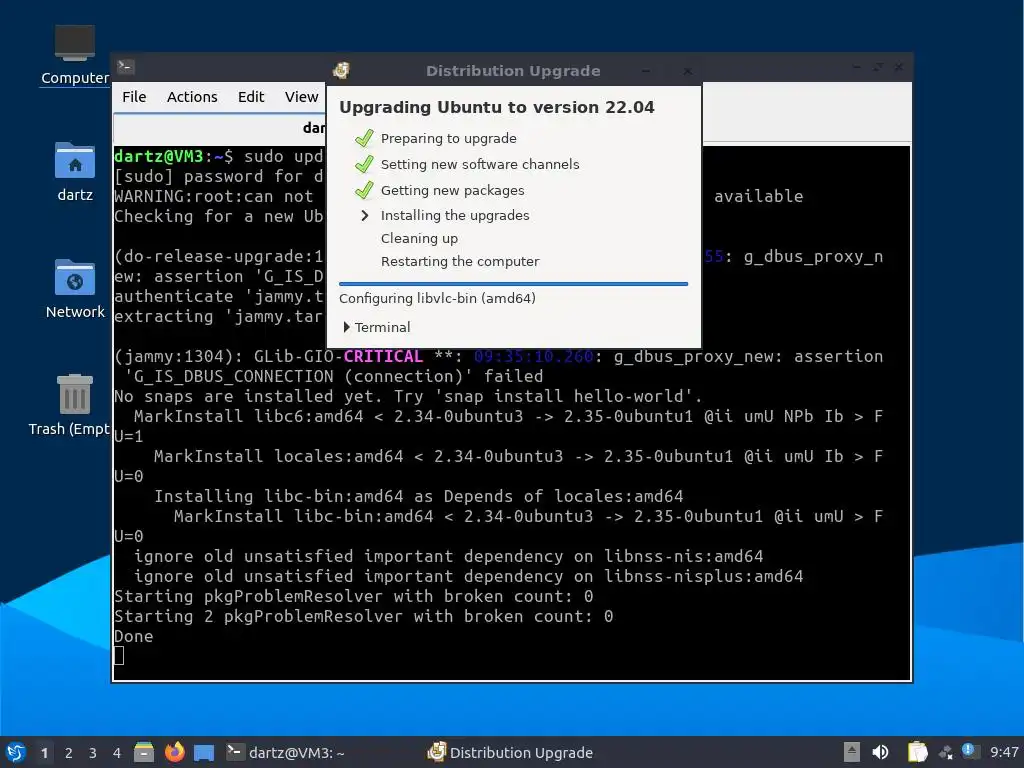Click the Setting new software channels checkmark
The height and width of the screenshot is (768, 1024).
click(x=364, y=164)
